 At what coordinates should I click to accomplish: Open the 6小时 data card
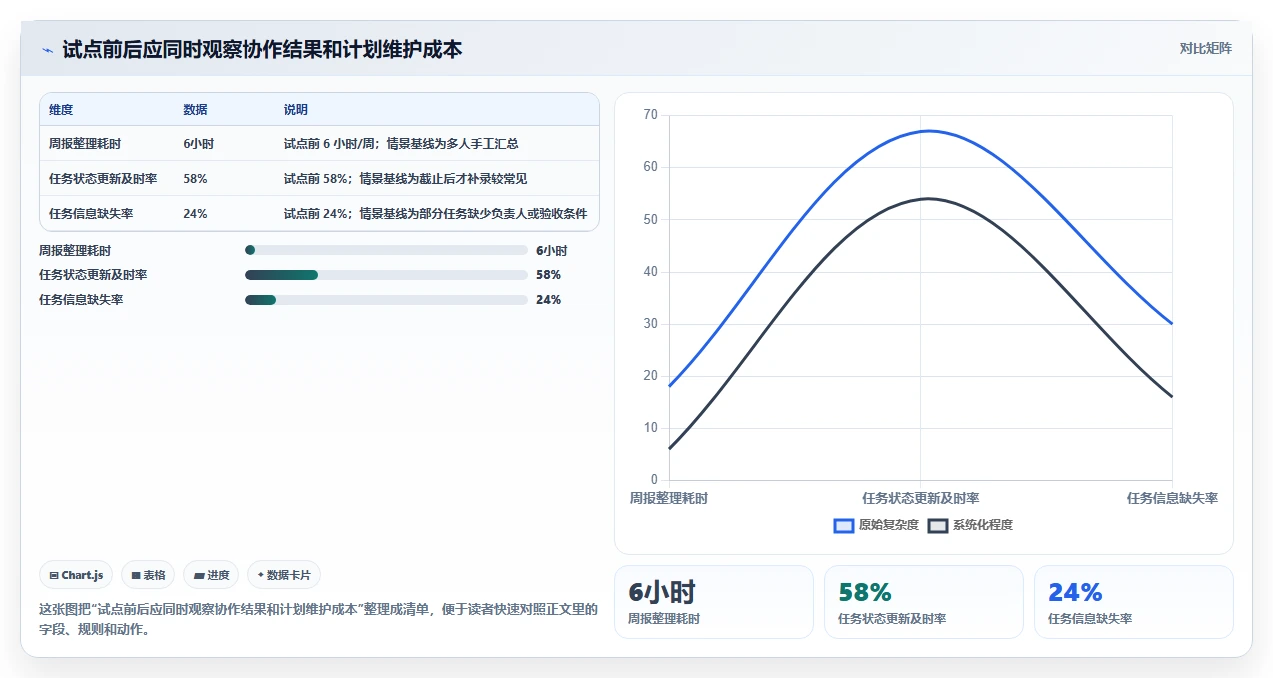tap(714, 602)
